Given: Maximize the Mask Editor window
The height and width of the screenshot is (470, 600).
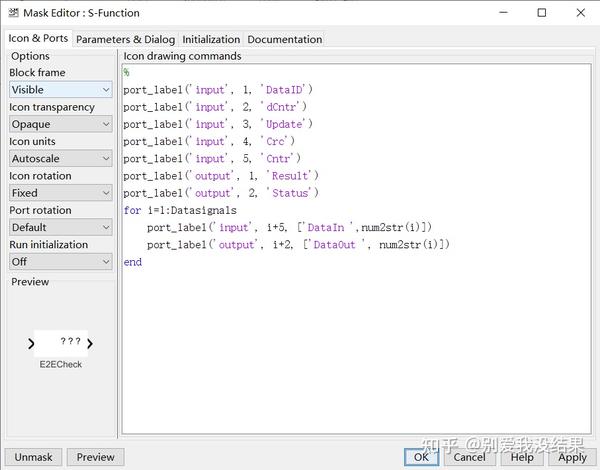Looking at the screenshot, I should [x=541, y=13].
